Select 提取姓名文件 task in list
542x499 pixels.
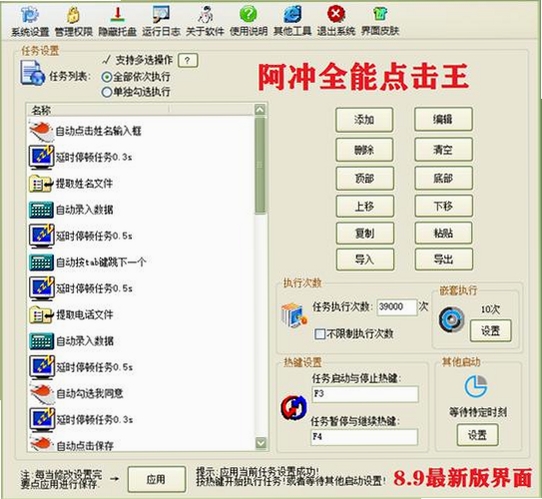click(x=140, y=183)
